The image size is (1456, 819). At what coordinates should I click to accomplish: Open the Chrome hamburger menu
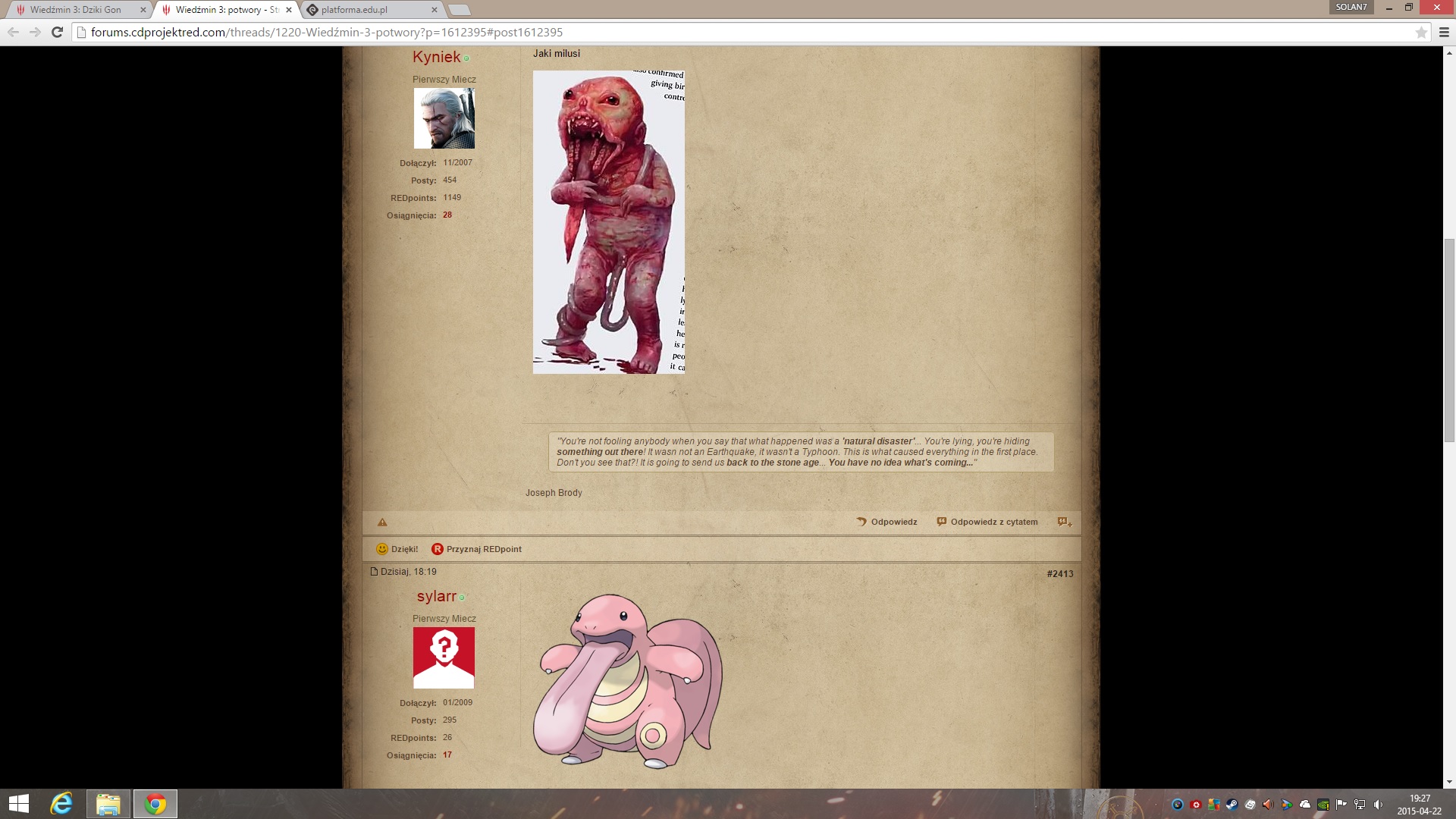pos(1444,32)
